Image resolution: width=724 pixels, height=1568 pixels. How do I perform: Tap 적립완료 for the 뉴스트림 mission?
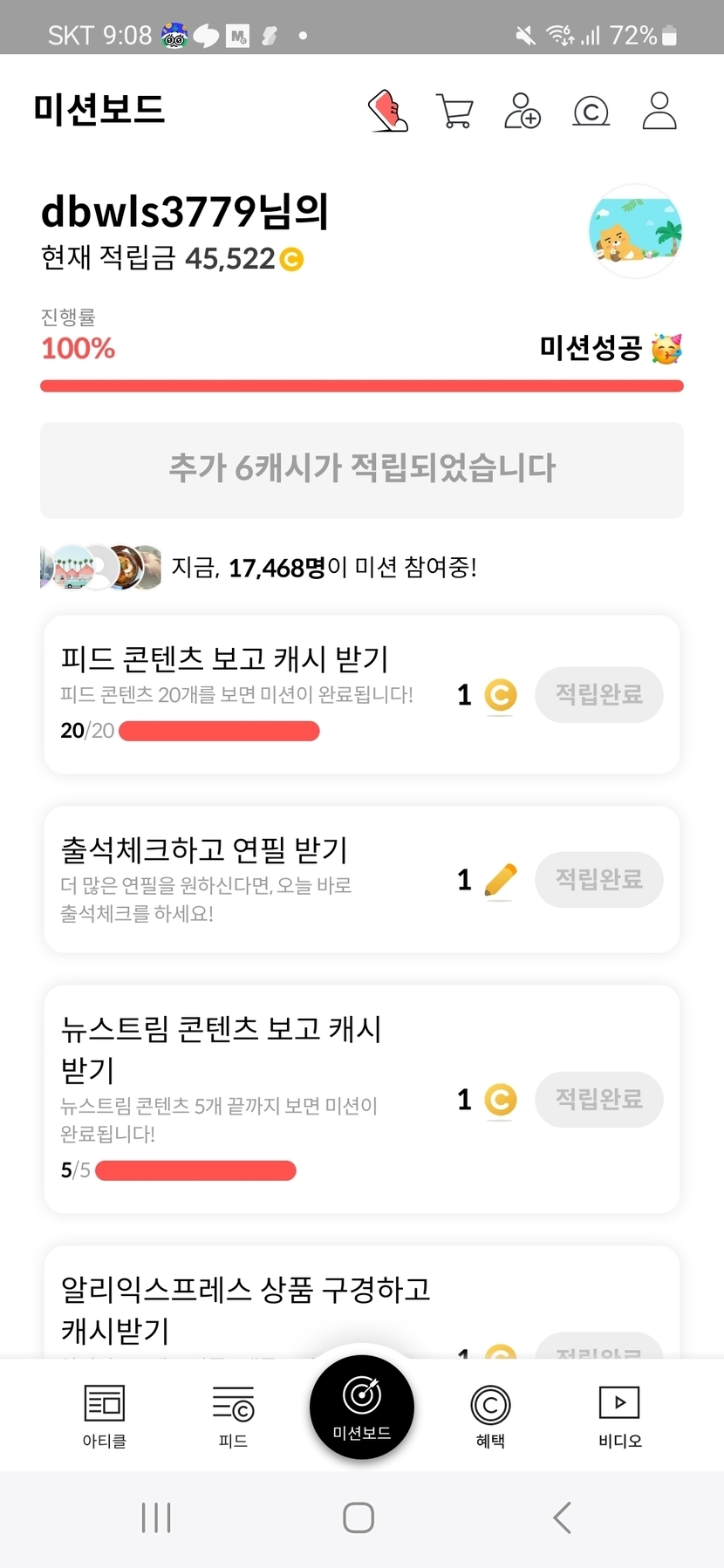[x=598, y=1099]
